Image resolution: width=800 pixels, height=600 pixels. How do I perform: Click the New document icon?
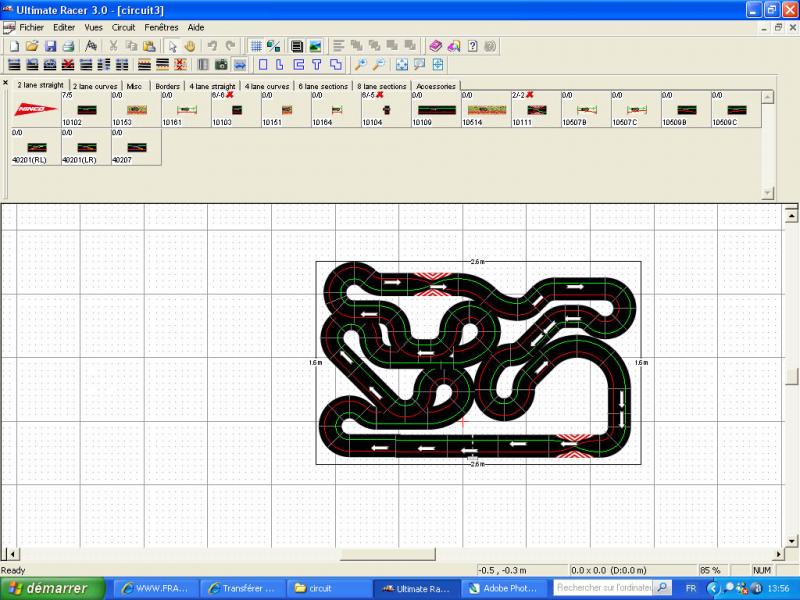coord(14,46)
